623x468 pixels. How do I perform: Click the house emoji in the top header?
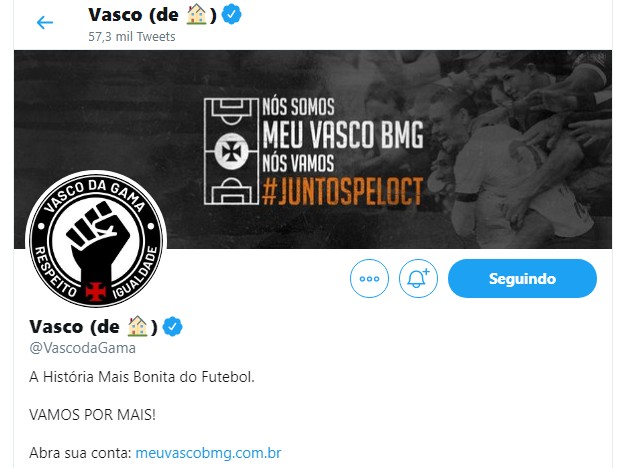click(197, 15)
